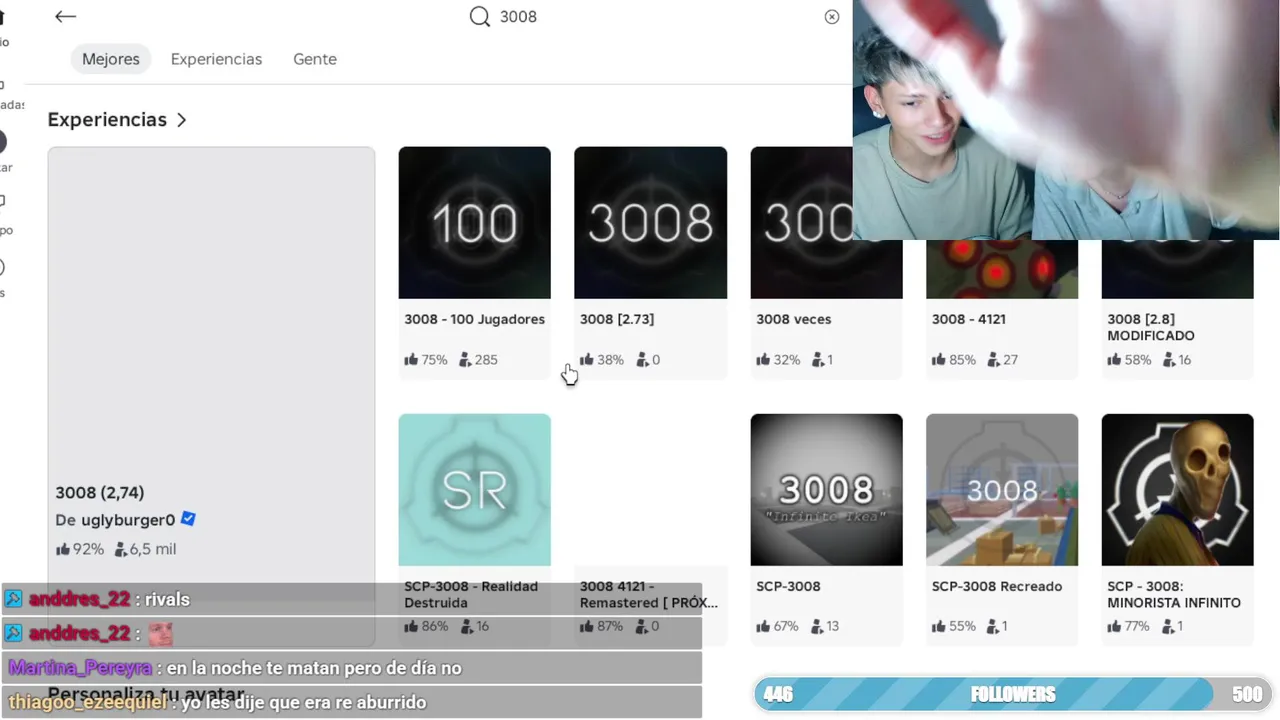The image size is (1280, 720).
Task: Click the players icon showing 285
Action: [x=465, y=360]
